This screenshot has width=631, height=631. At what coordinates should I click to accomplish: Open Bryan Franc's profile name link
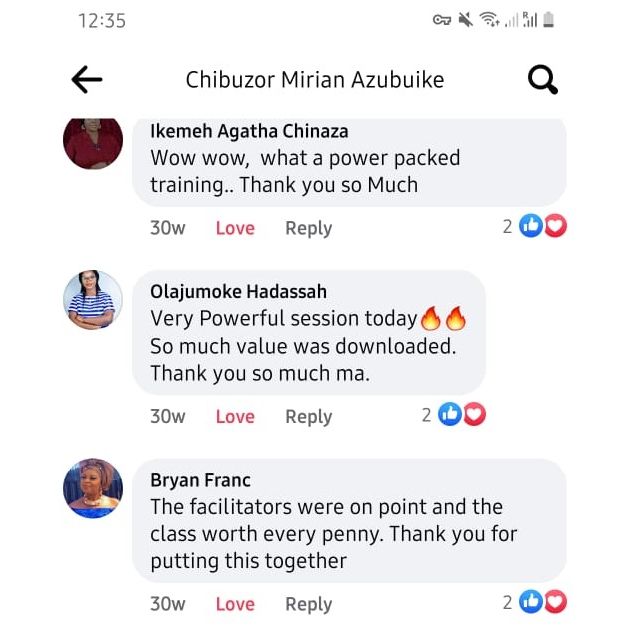pyautogui.click(x=200, y=480)
